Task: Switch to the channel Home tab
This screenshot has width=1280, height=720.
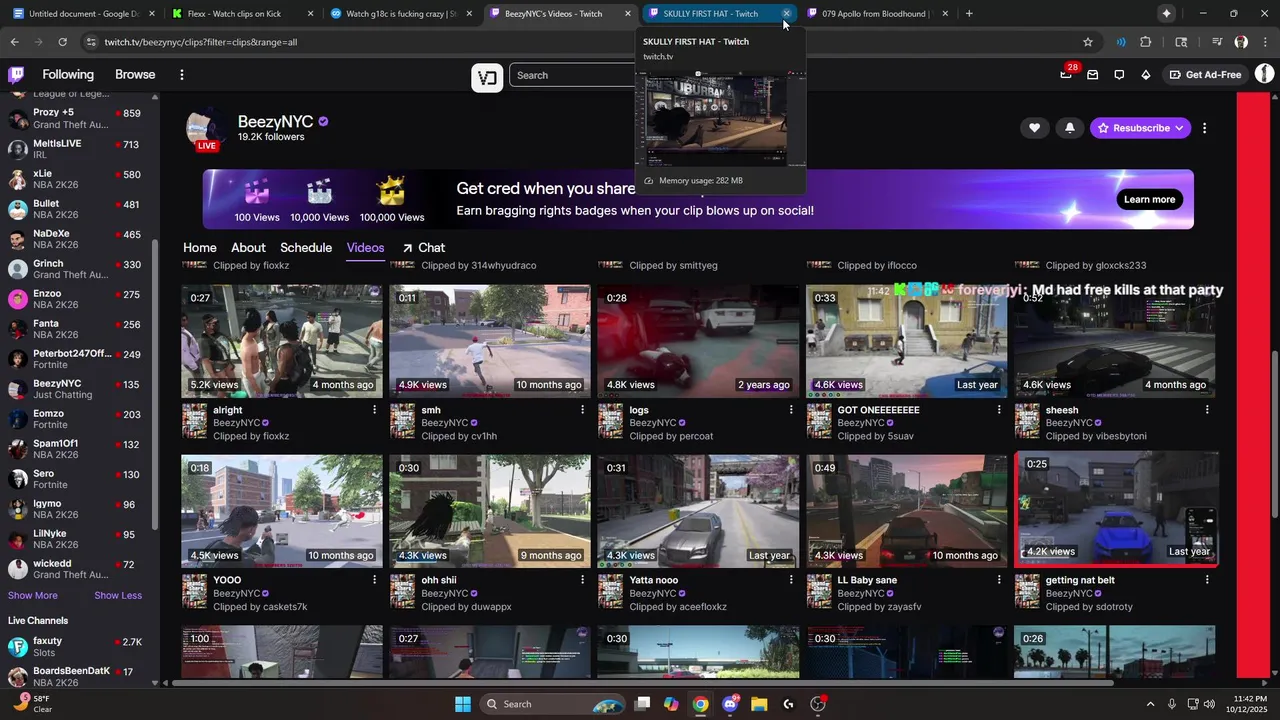Action: tap(199, 248)
